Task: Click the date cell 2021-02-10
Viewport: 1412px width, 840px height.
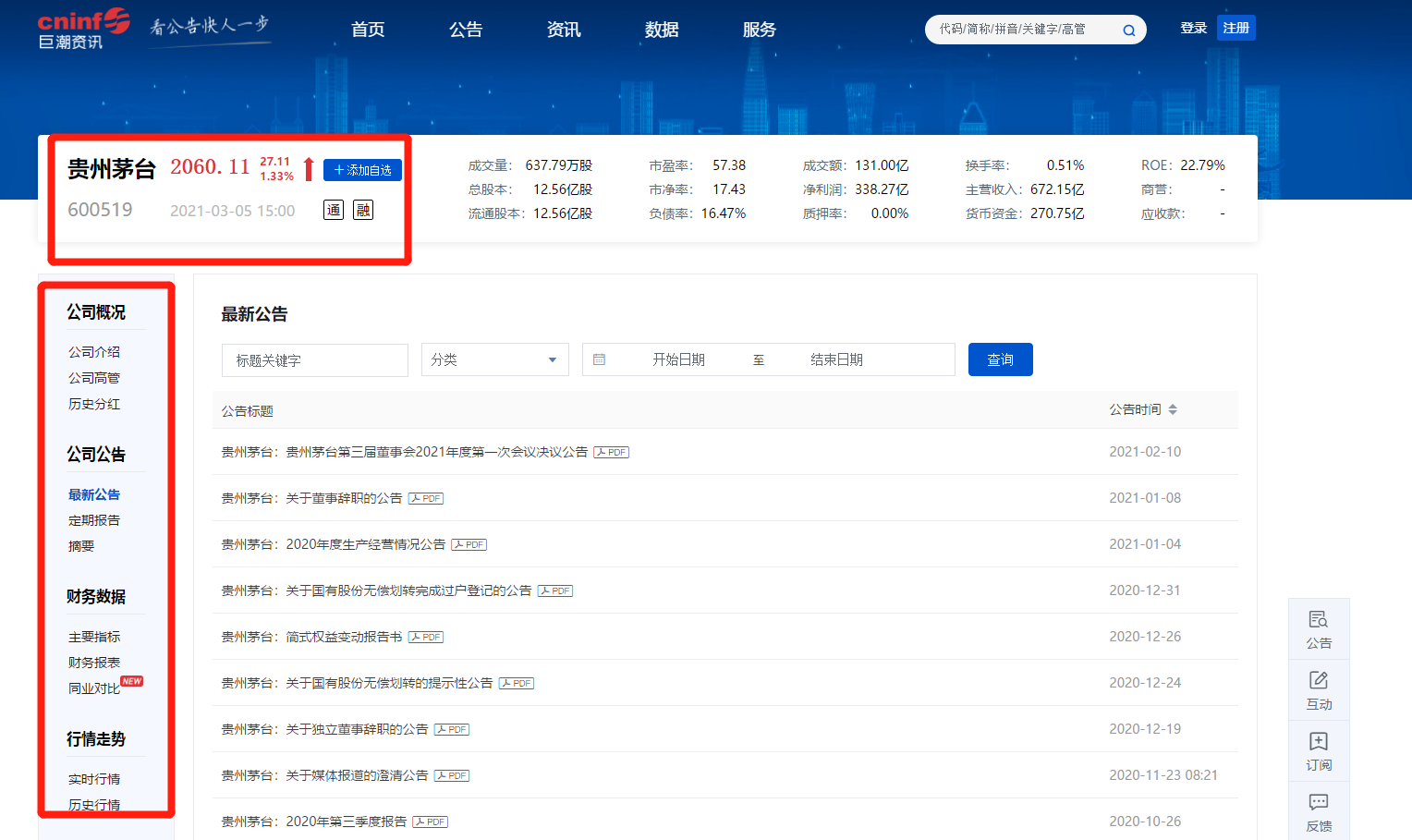Action: [x=1145, y=452]
